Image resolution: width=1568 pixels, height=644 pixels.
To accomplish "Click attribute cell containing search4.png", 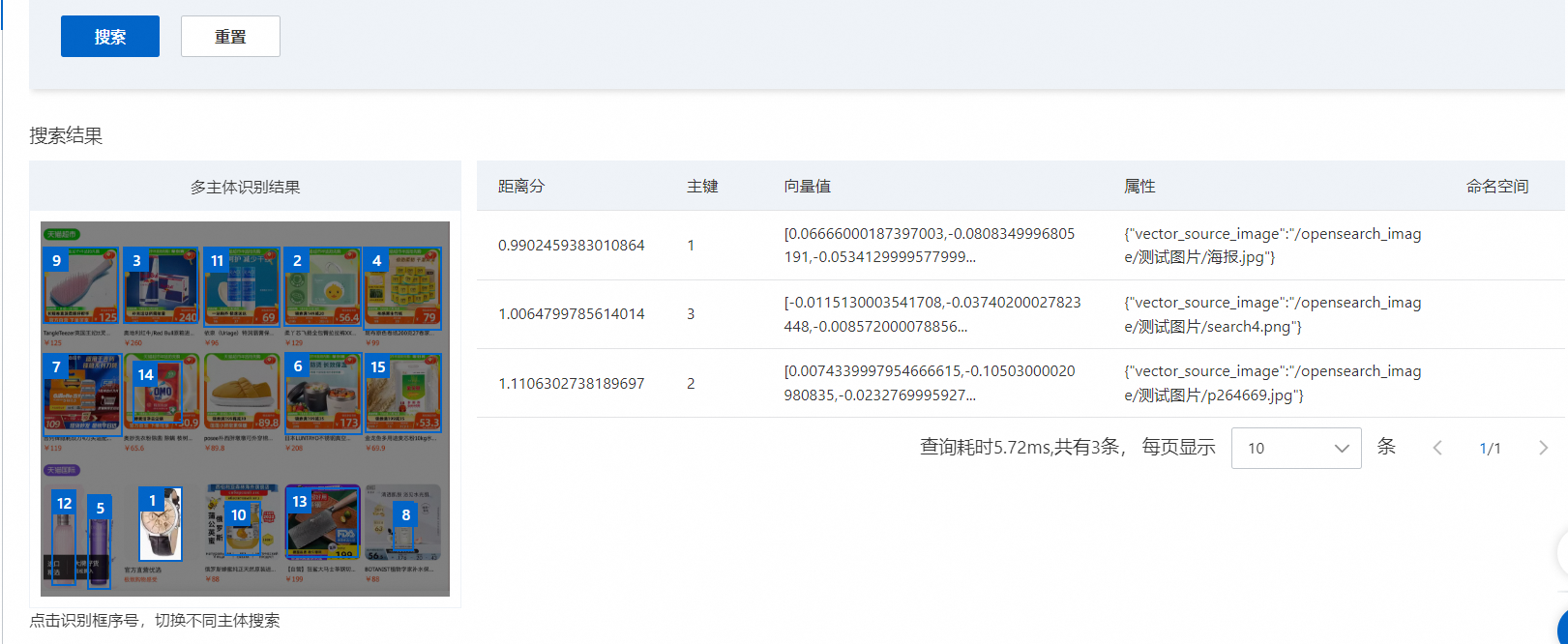I will (1273, 314).
